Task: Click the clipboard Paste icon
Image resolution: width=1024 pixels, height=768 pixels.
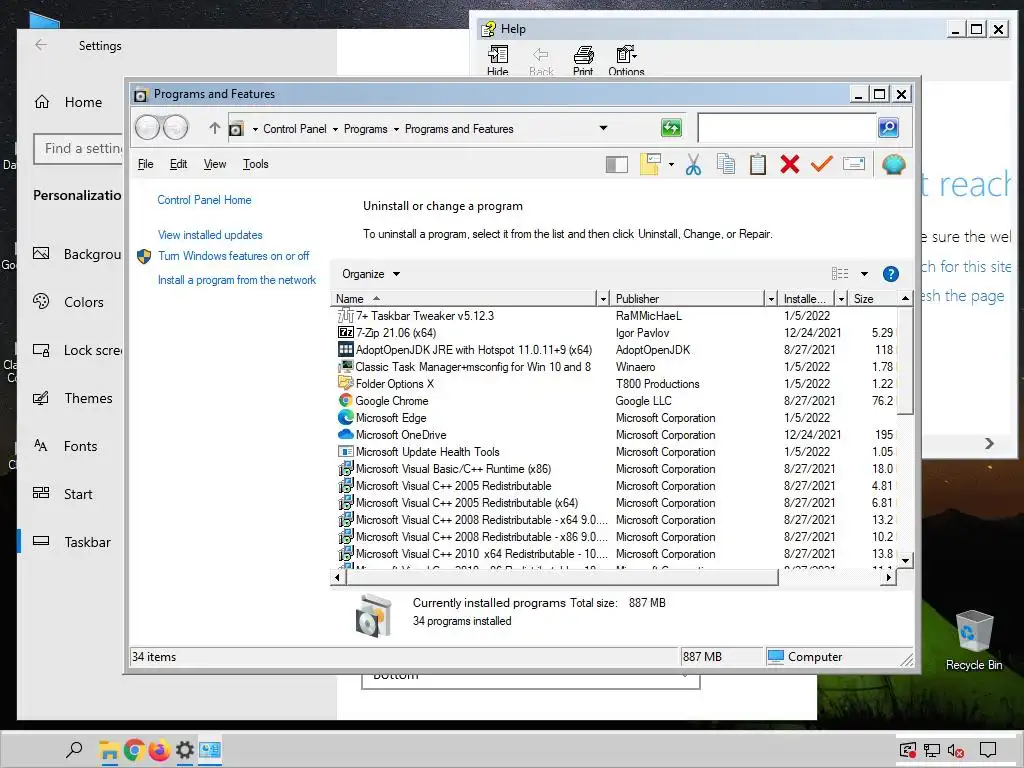Action: [x=758, y=164]
